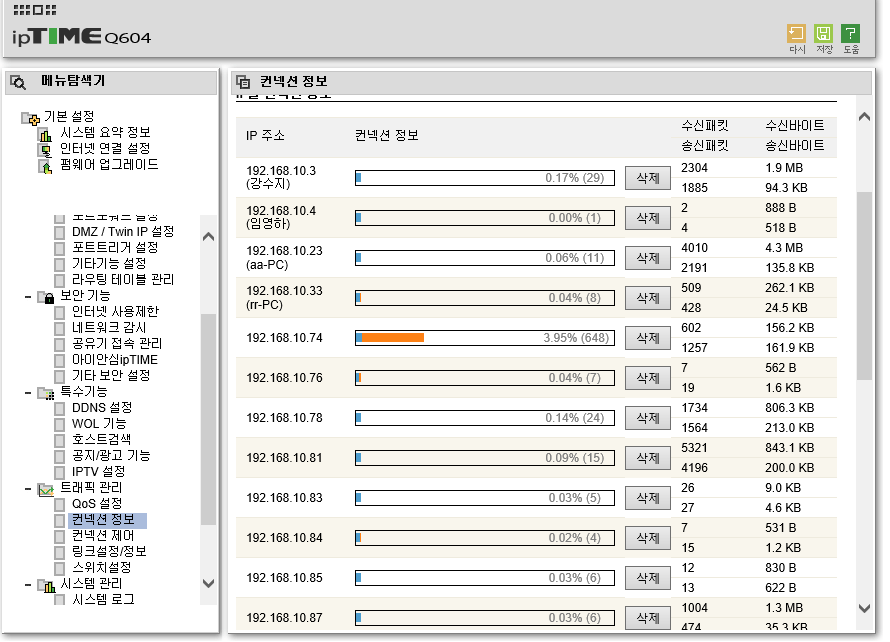
Task: Click the 0.17% (29) connection bar
Action: [485, 178]
